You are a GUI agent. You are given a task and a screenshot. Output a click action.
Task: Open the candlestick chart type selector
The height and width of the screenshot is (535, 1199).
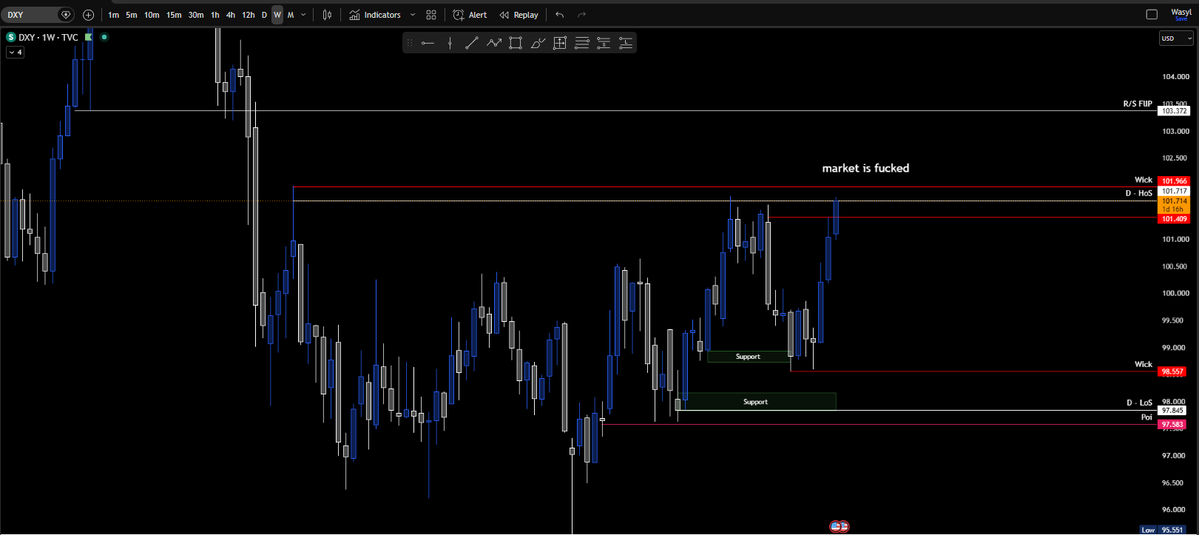point(327,15)
